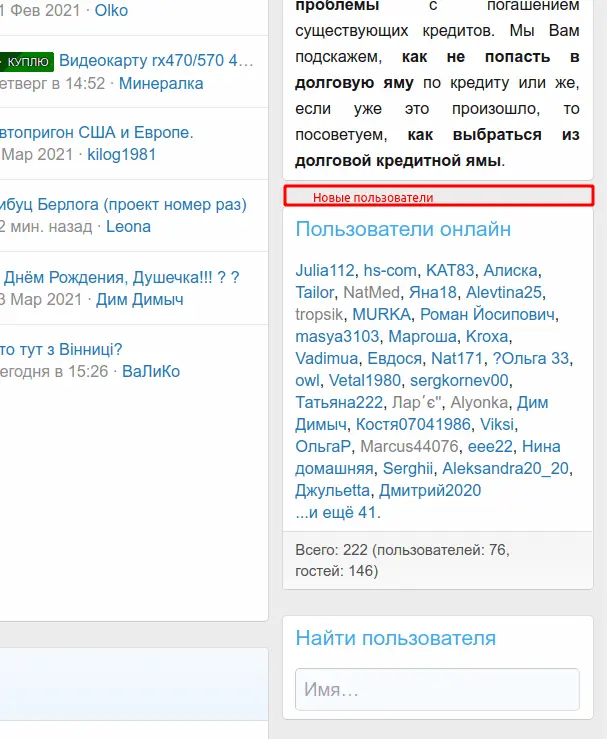Open user profile Olko
The width and height of the screenshot is (607, 739).
click(x=111, y=10)
